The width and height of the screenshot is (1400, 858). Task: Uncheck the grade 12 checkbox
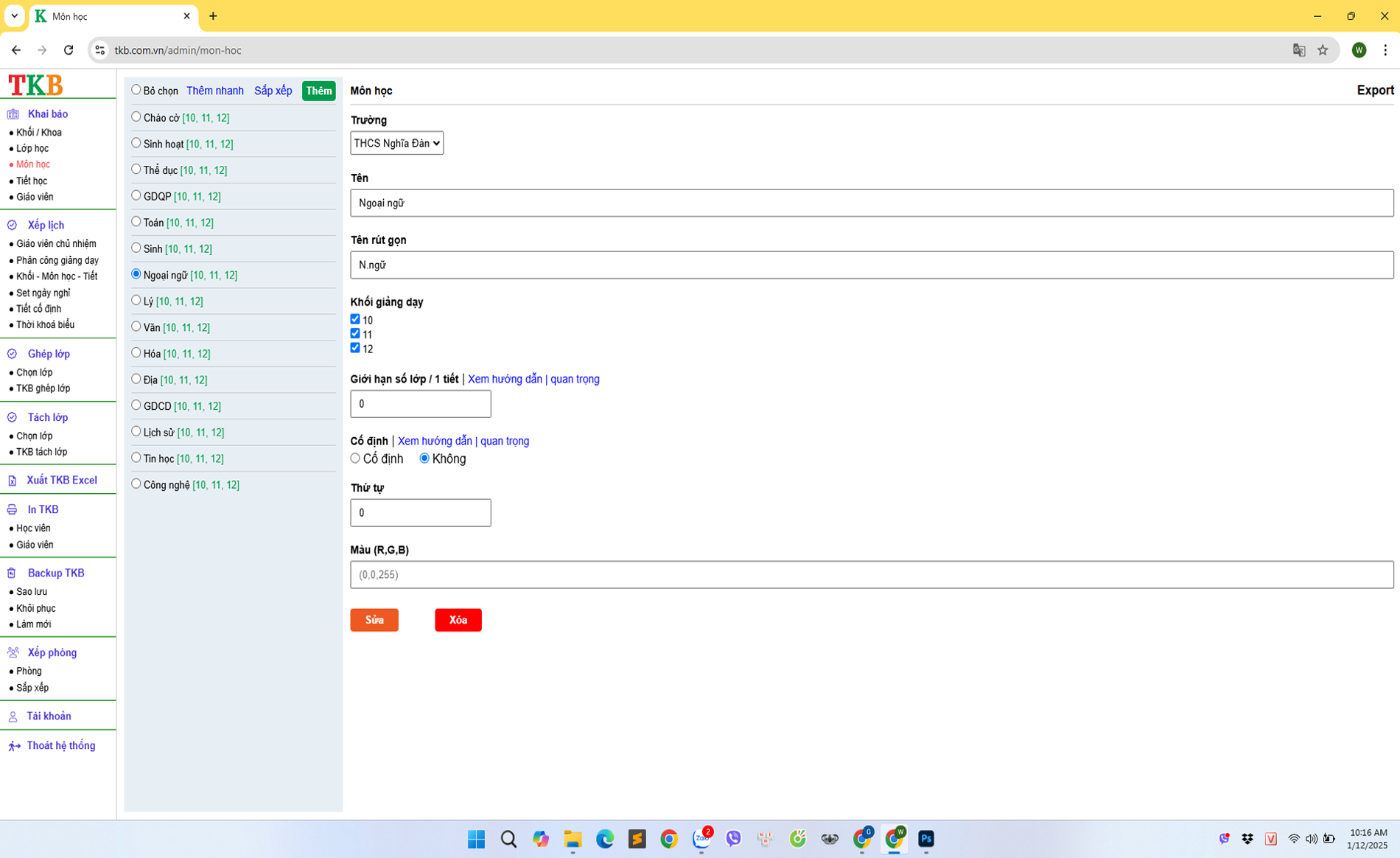click(x=355, y=348)
